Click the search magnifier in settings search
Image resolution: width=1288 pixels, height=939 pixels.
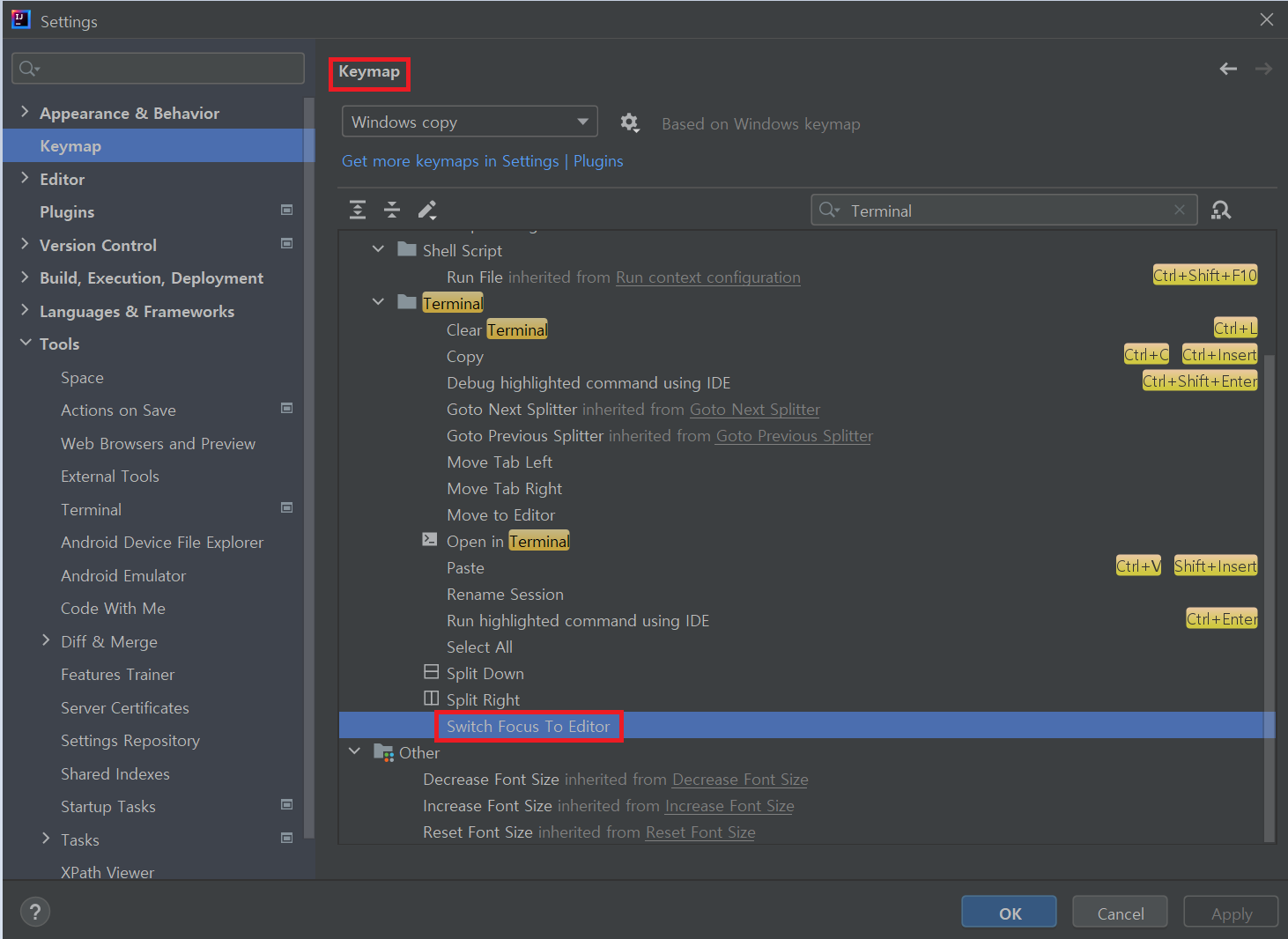tap(29, 68)
